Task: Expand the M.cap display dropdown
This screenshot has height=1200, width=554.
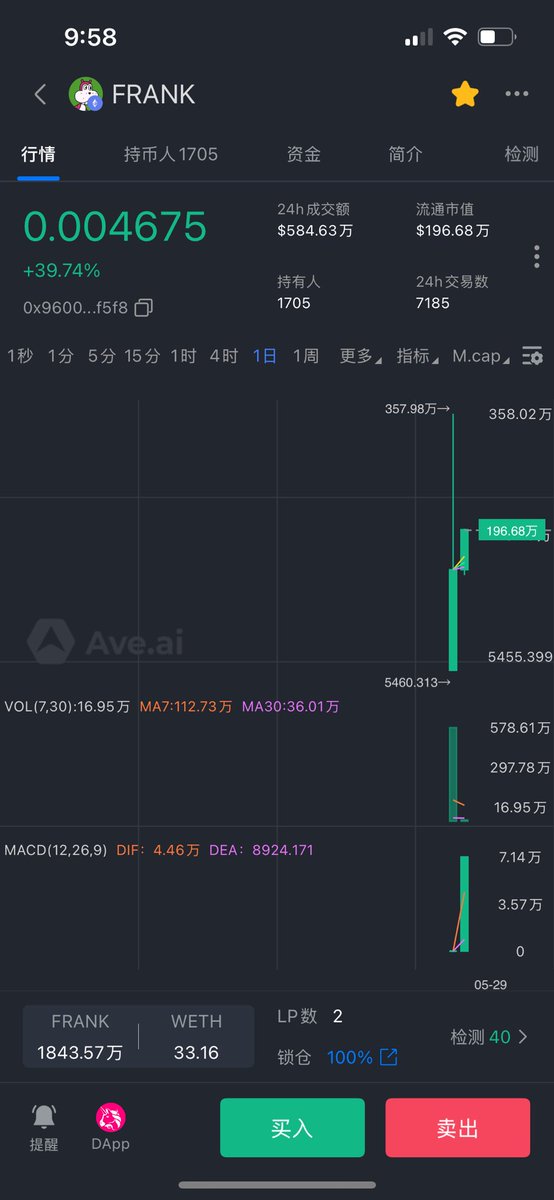Action: (x=481, y=356)
